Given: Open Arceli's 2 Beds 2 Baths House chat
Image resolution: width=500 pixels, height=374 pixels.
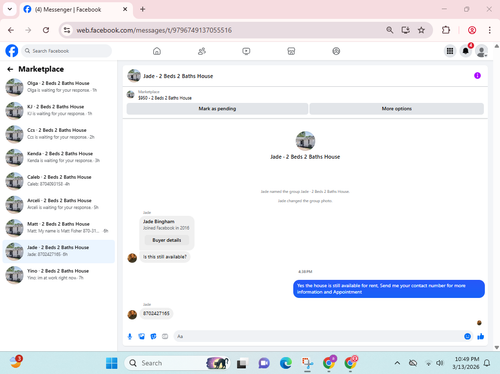Looking at the screenshot, I should [59, 204].
